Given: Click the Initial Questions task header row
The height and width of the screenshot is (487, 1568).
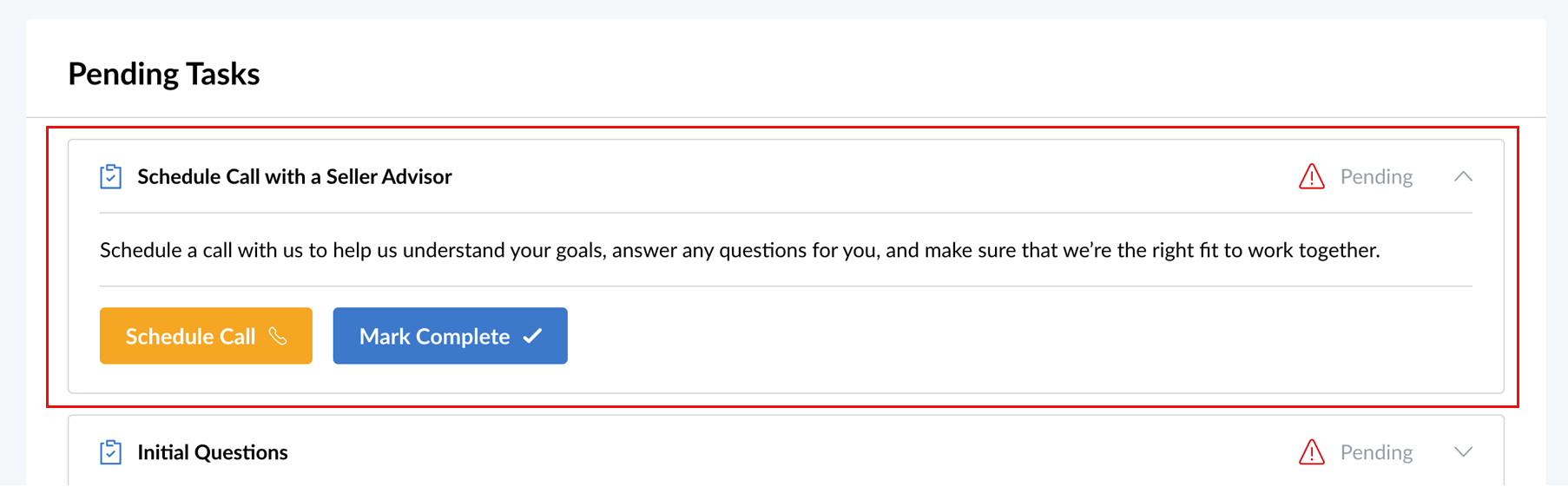Looking at the screenshot, I should point(786,451).
